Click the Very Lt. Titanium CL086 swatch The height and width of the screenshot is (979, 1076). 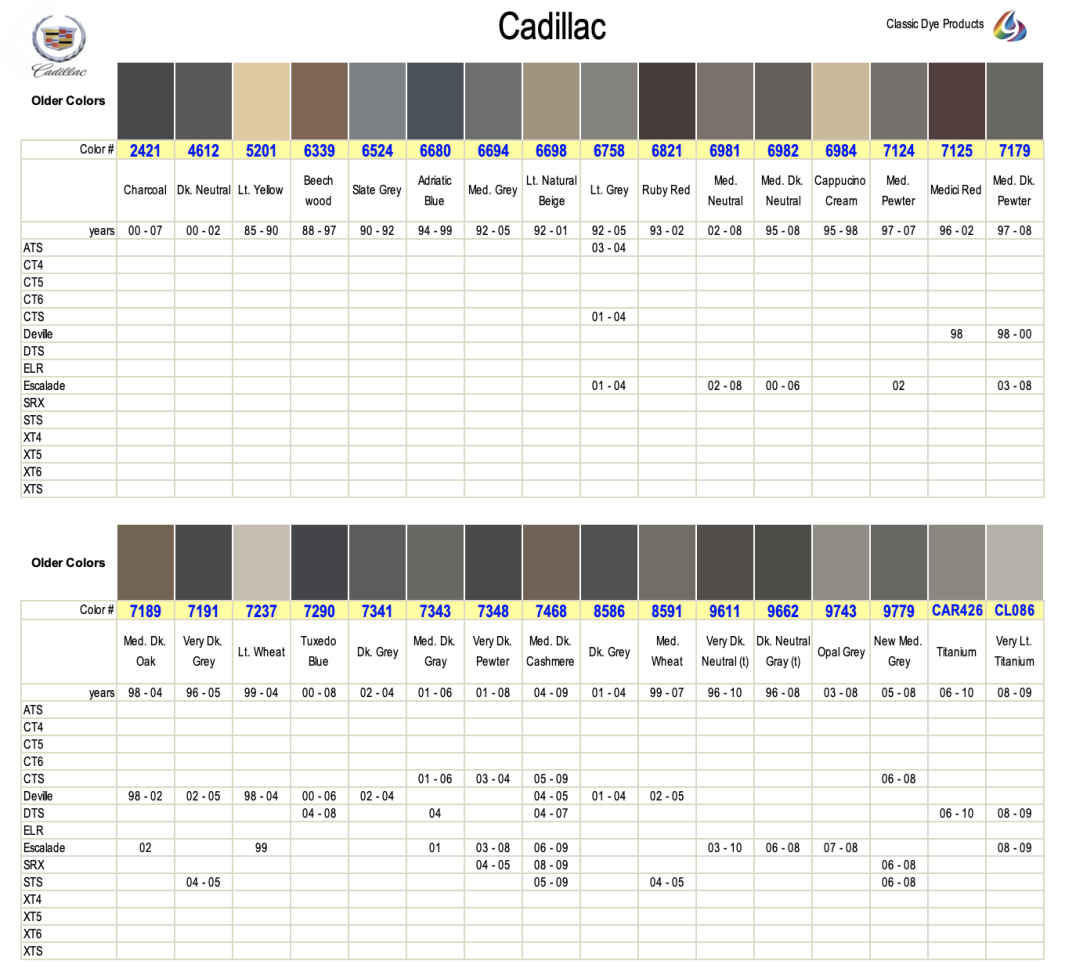pos(1015,562)
